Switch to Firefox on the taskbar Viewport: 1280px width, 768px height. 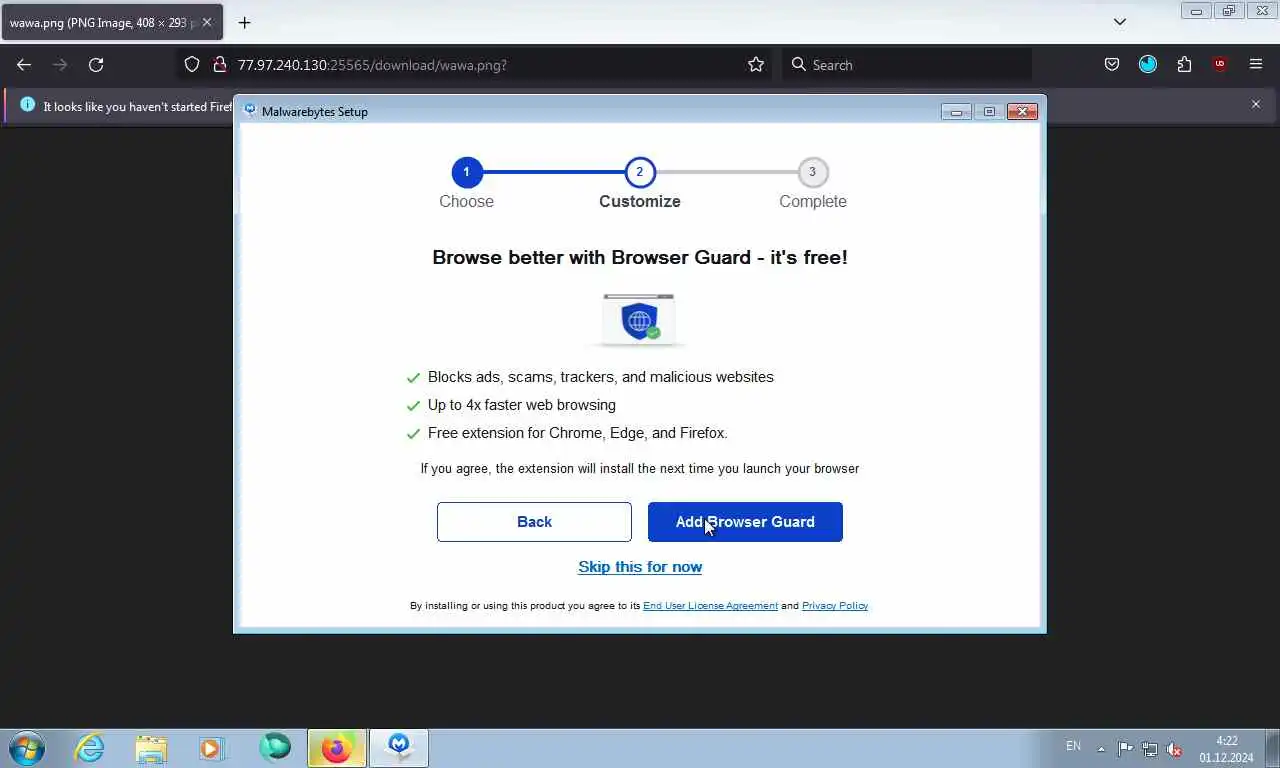point(337,748)
